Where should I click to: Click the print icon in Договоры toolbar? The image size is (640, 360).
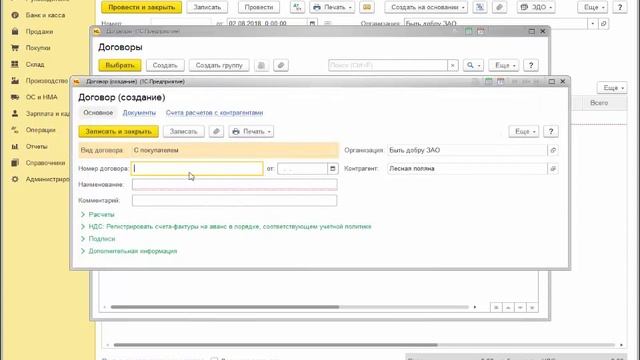(261, 65)
